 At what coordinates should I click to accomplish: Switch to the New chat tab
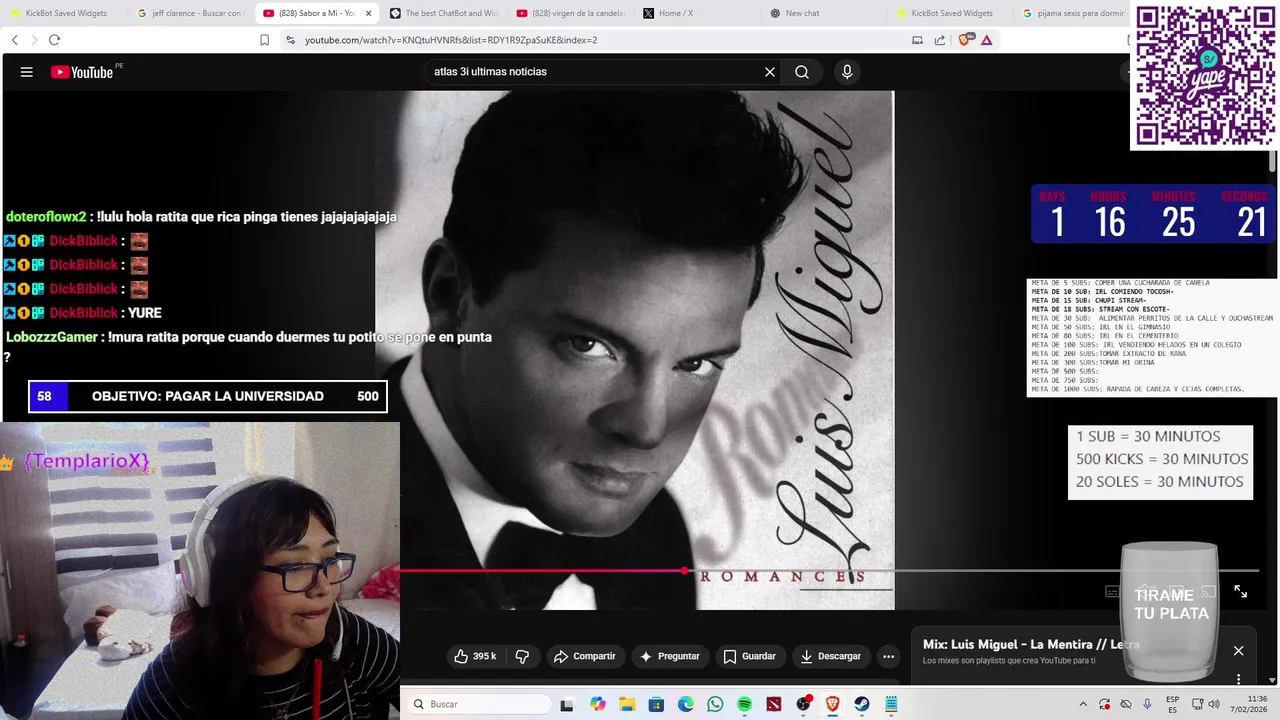pos(822,13)
